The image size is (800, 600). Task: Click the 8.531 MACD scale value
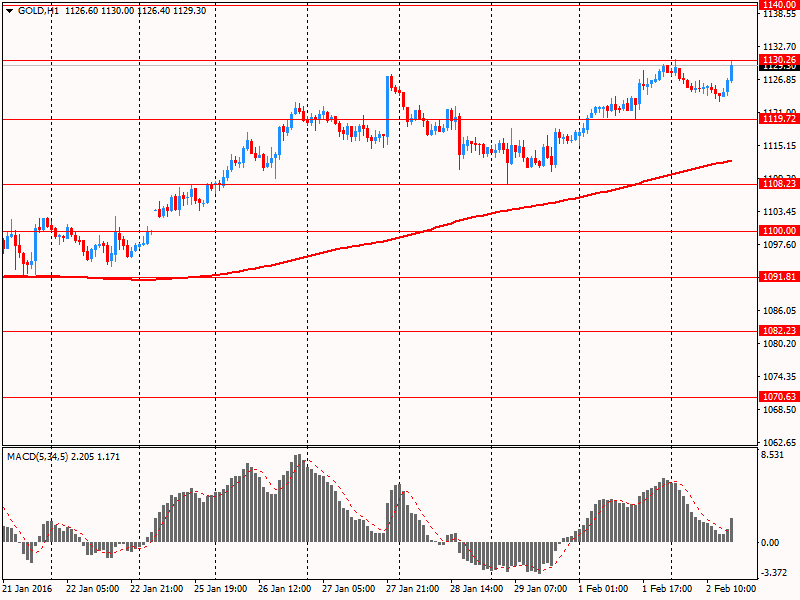pyautogui.click(x=772, y=455)
